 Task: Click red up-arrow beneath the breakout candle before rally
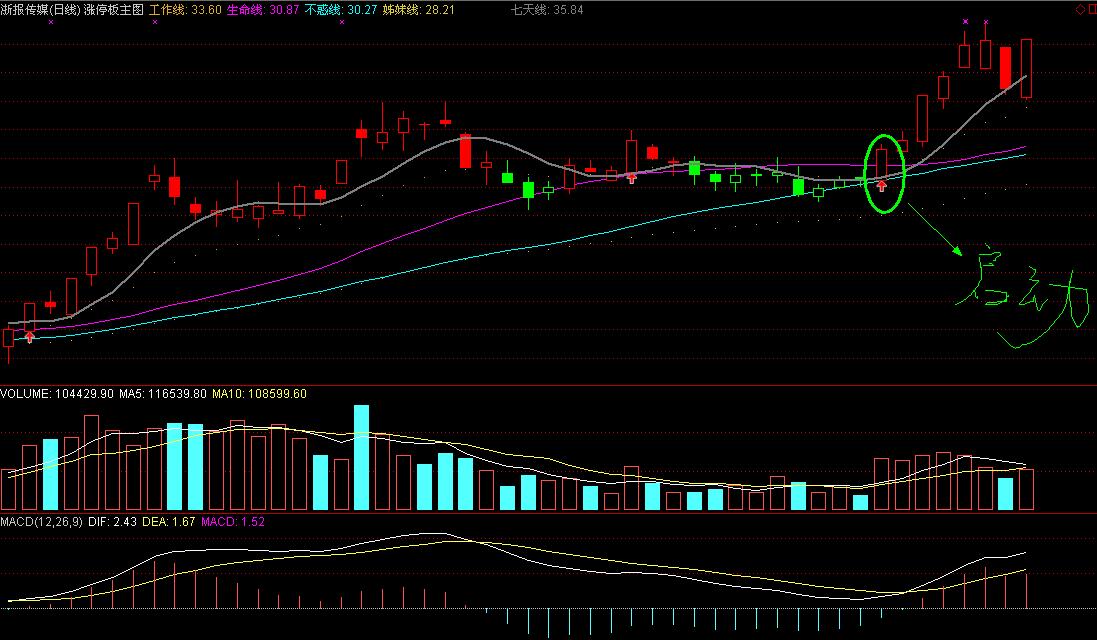tap(882, 185)
